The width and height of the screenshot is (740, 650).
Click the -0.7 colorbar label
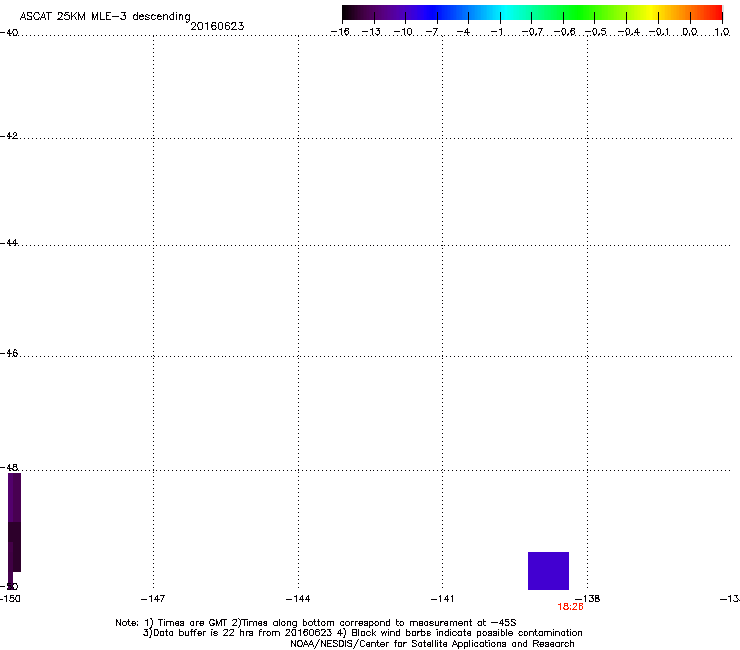[x=532, y=32]
